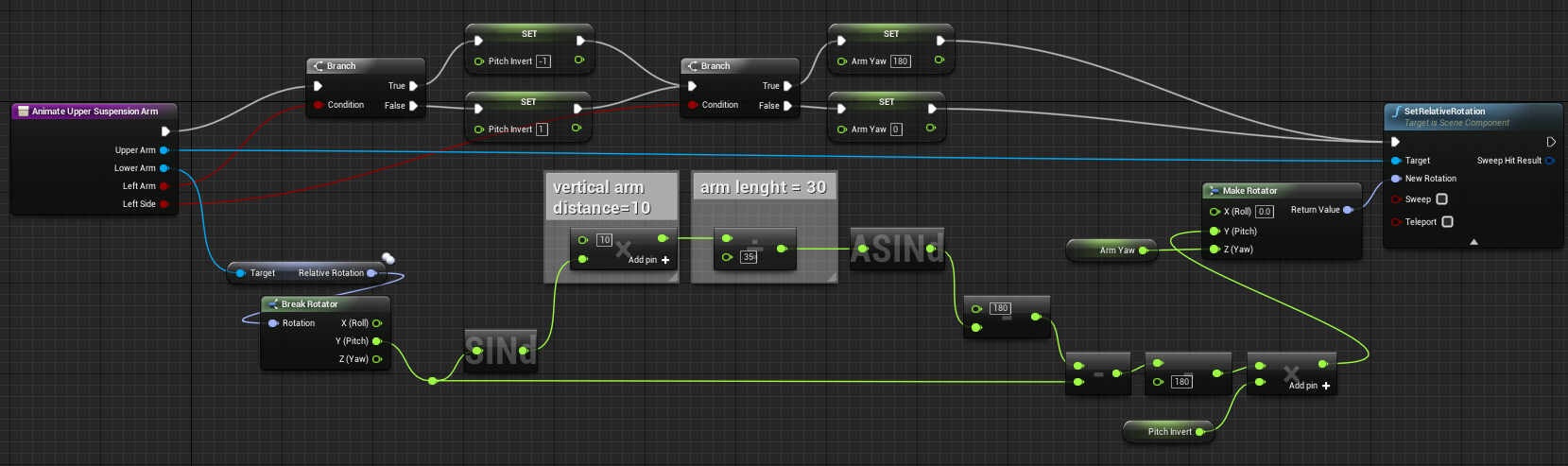Click Add pin on the multiply node with value 10
The image size is (1568, 466).
coord(649,260)
